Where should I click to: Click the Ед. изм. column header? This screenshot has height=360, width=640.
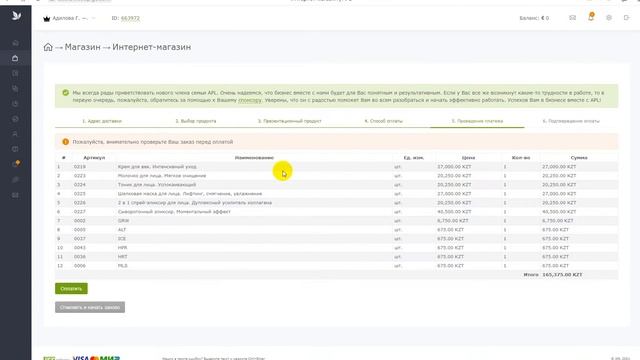point(413,158)
